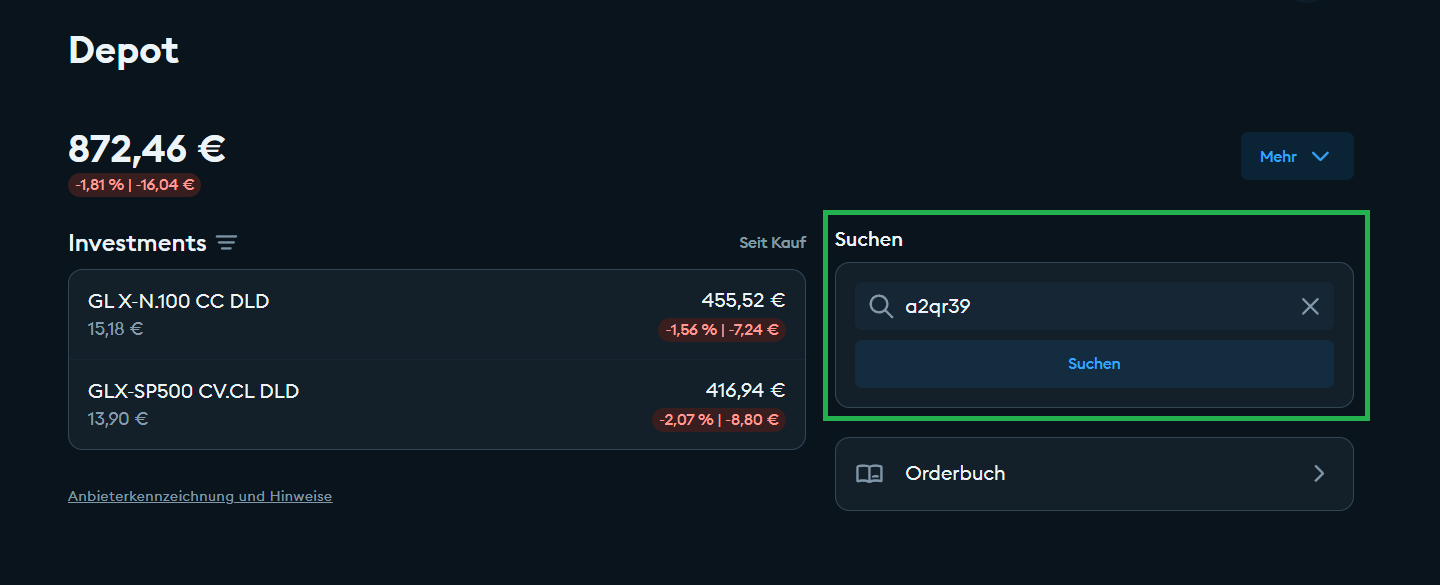Open the Mehr dropdown
This screenshot has width=1440, height=585.
[x=1296, y=157]
